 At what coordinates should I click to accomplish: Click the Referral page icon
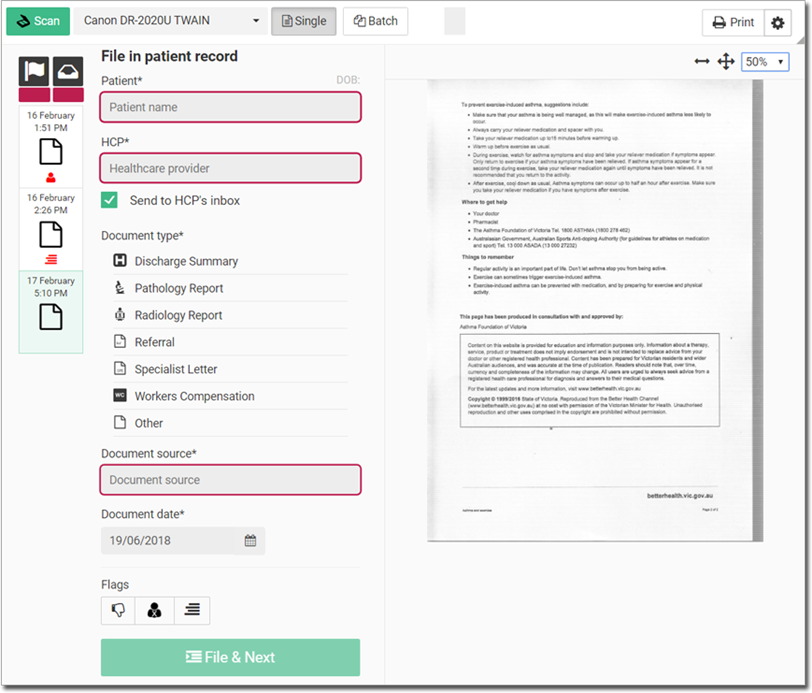tap(120, 341)
